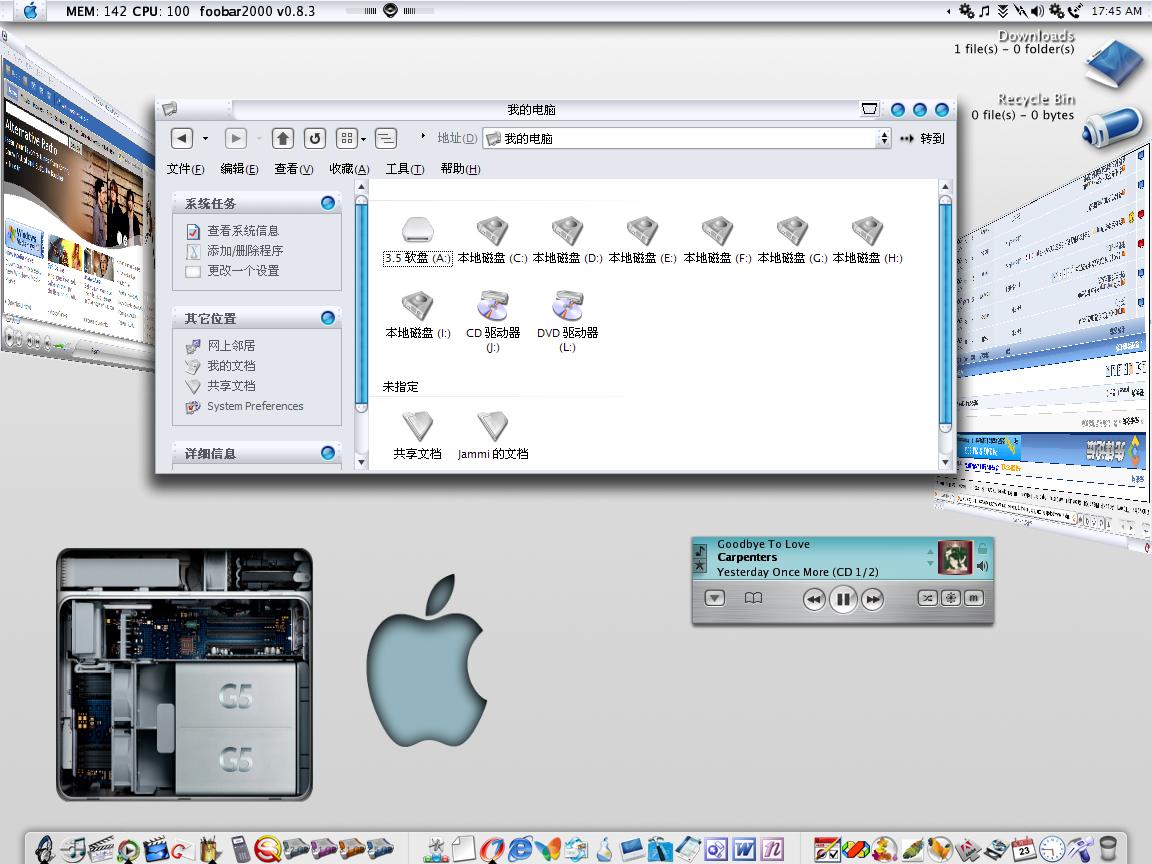Pause the Carpenters song

point(843,600)
